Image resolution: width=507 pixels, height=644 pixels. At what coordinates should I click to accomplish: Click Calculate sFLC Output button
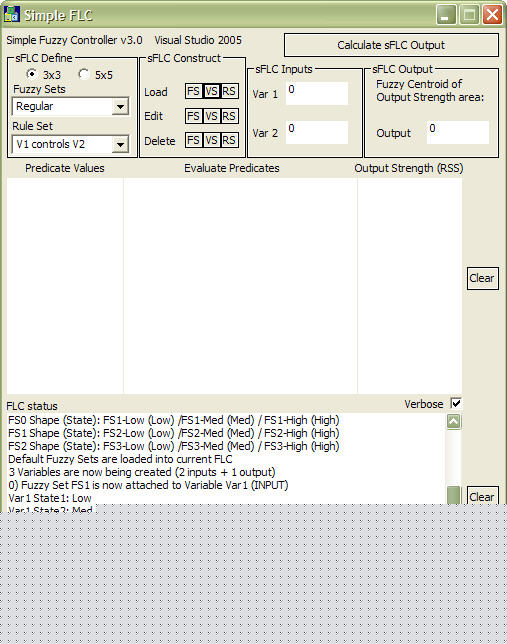(391, 45)
